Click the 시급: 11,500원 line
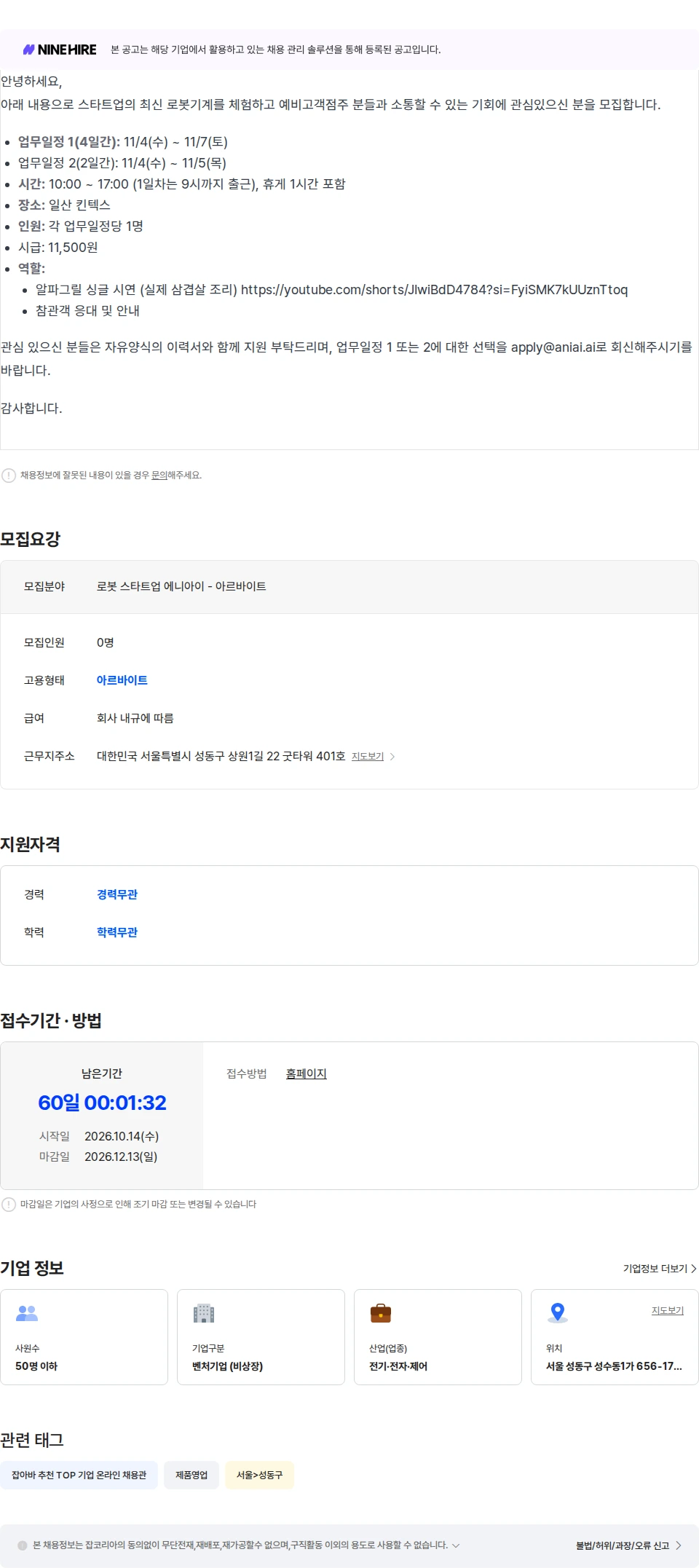 (58, 248)
